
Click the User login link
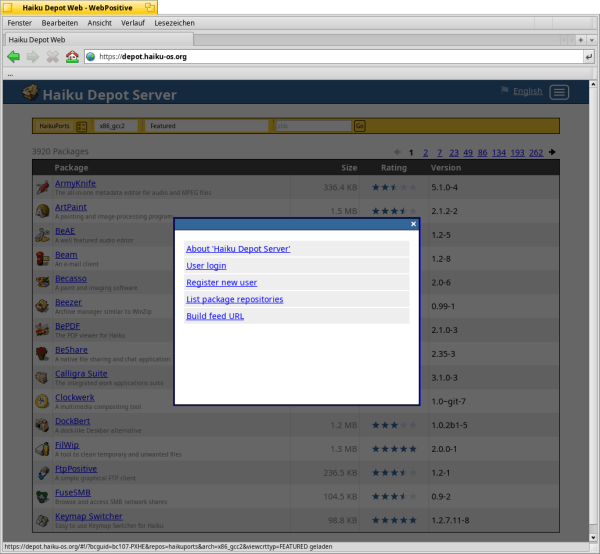206,265
